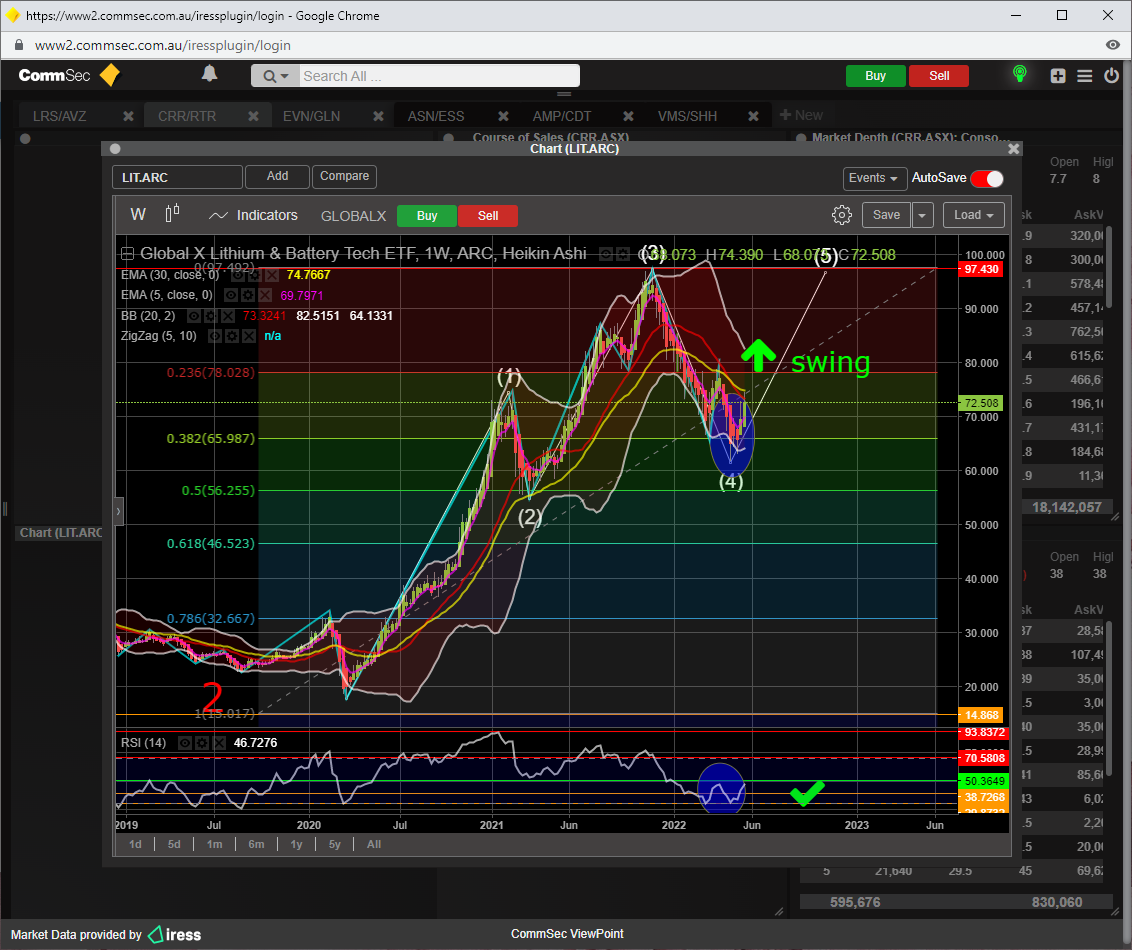
Task: Open ZigZag indicator settings gear
Action: 232,336
